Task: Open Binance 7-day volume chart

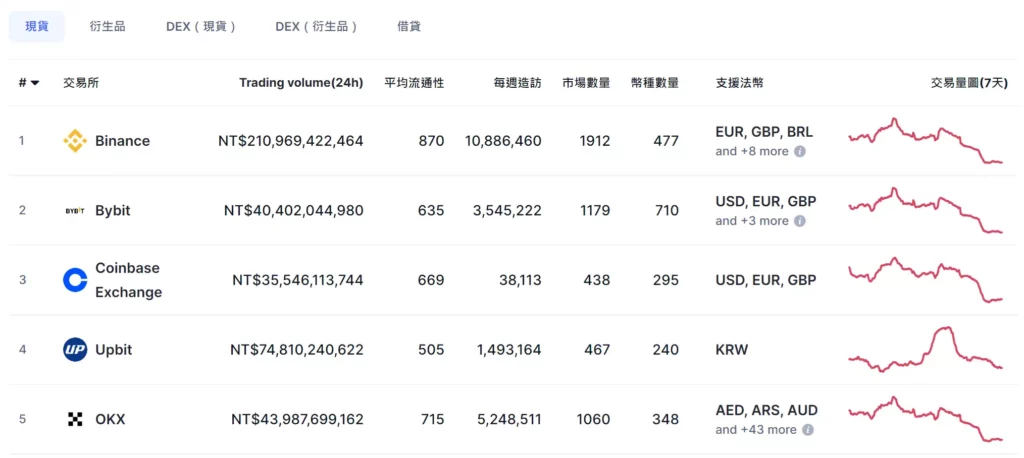Action: point(925,141)
